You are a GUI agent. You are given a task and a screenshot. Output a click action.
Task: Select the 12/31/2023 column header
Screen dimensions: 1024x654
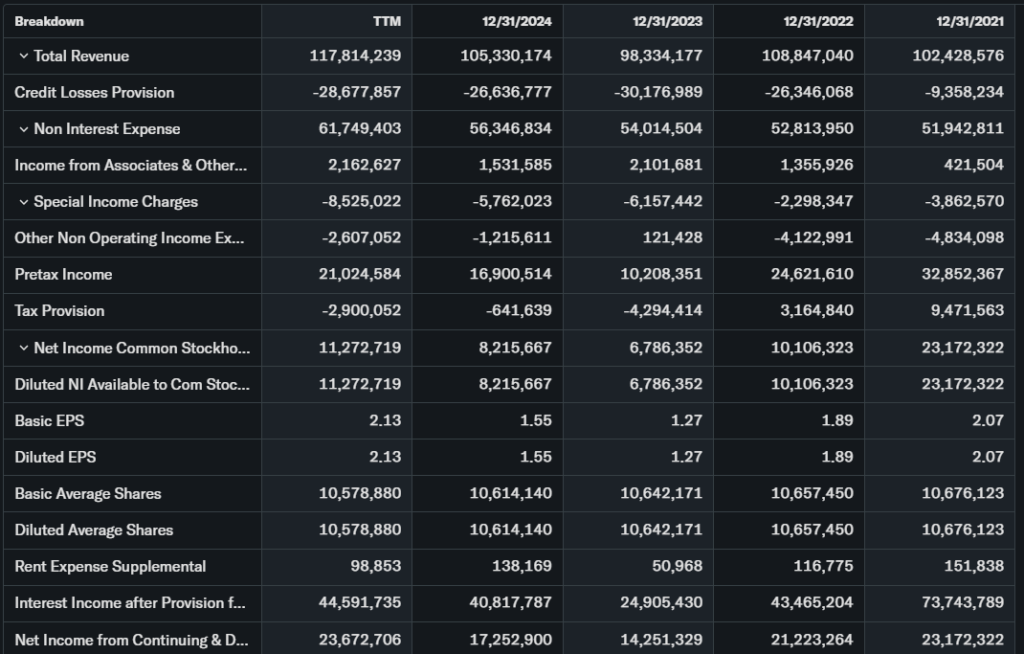[x=666, y=21]
